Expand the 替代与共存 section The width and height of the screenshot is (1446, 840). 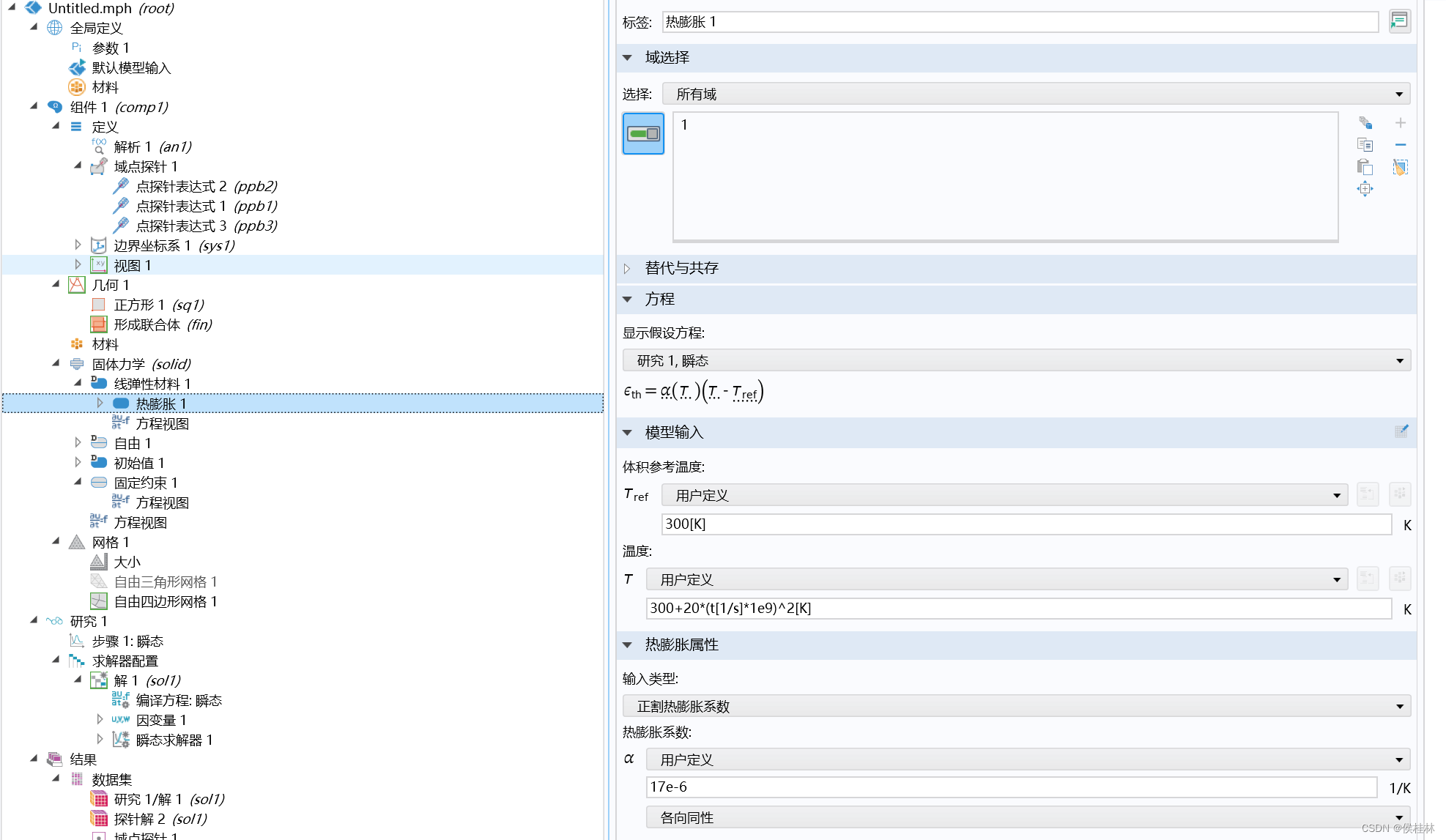pyautogui.click(x=627, y=268)
